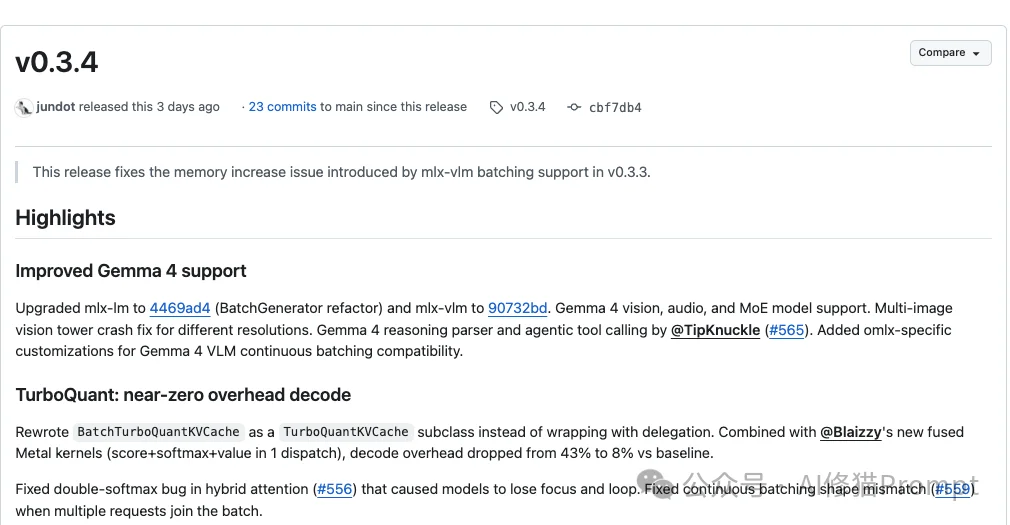Open issue #559 link
Screen dimensions: 1010x525
click(952, 489)
